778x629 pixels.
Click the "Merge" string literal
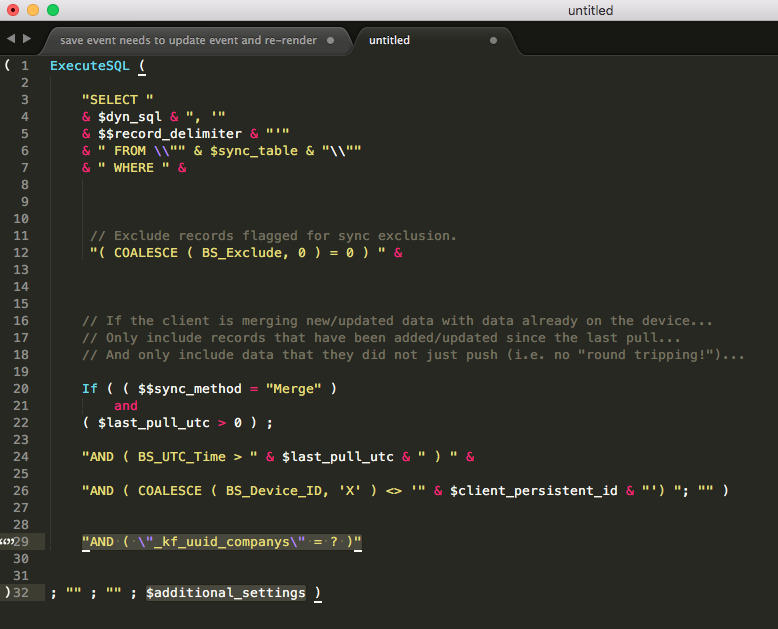pos(294,388)
